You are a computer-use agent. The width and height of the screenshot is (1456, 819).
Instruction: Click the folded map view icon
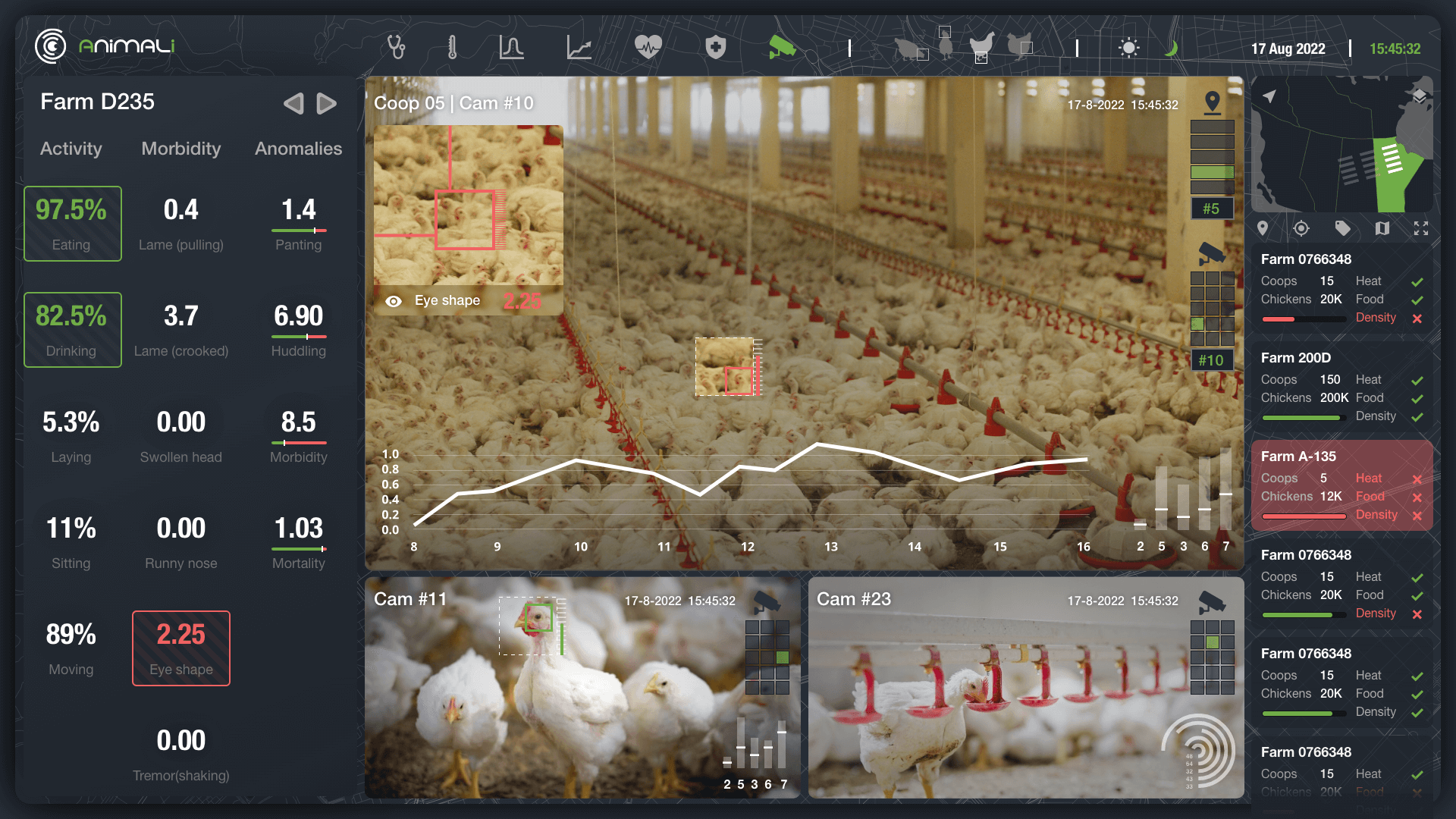coord(1382,228)
